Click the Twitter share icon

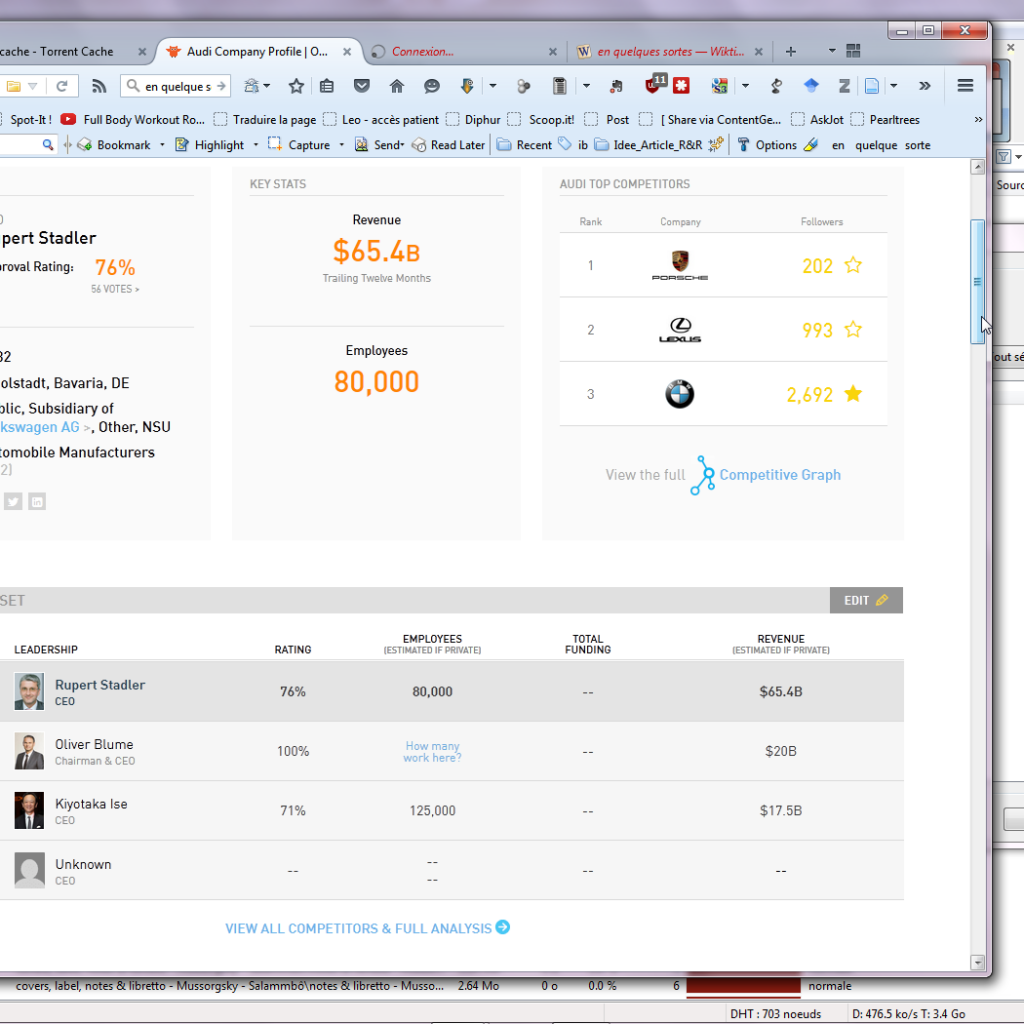[13, 502]
